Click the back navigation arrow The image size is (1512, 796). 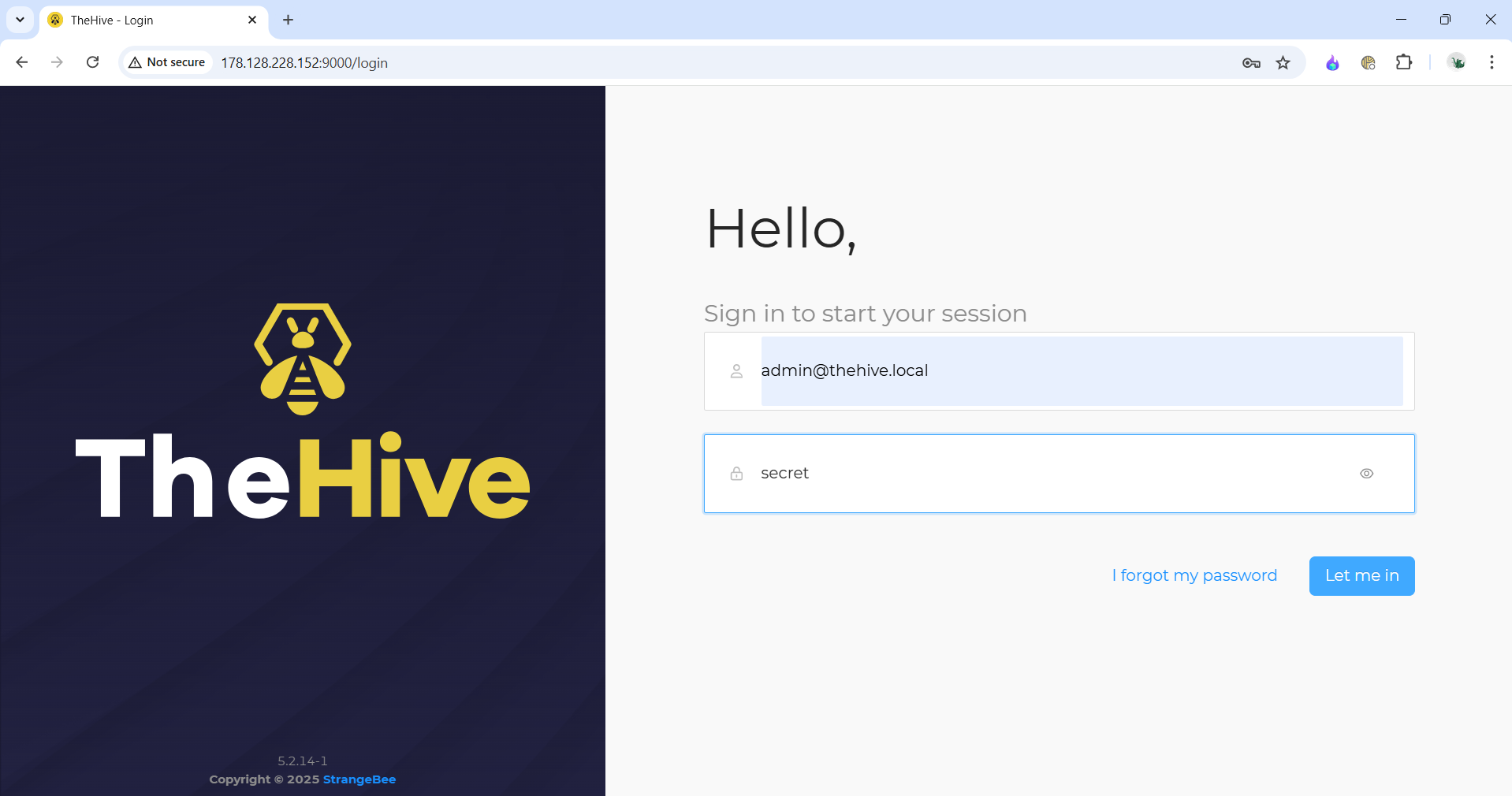[x=21, y=62]
